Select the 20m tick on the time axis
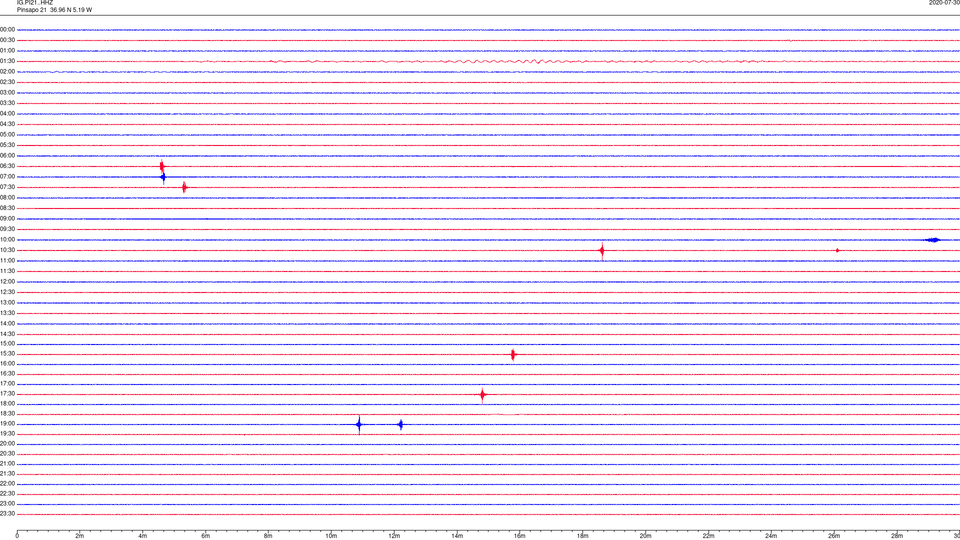The height and width of the screenshot is (540, 960). pos(646,536)
